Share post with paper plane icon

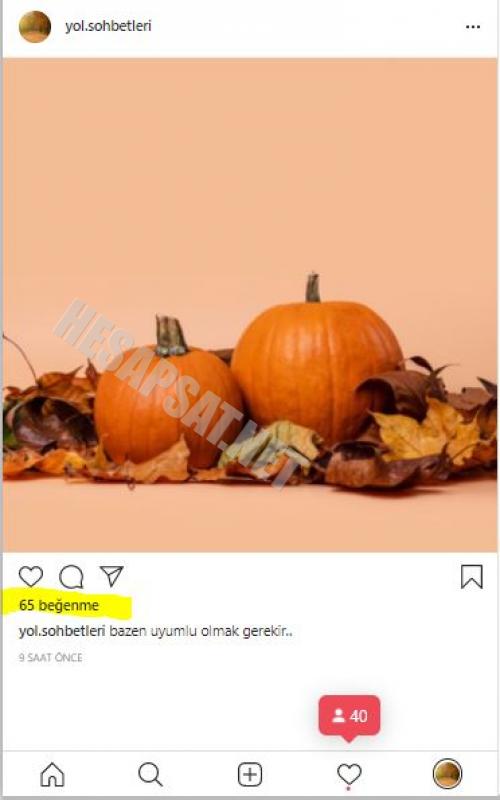pos(111,576)
